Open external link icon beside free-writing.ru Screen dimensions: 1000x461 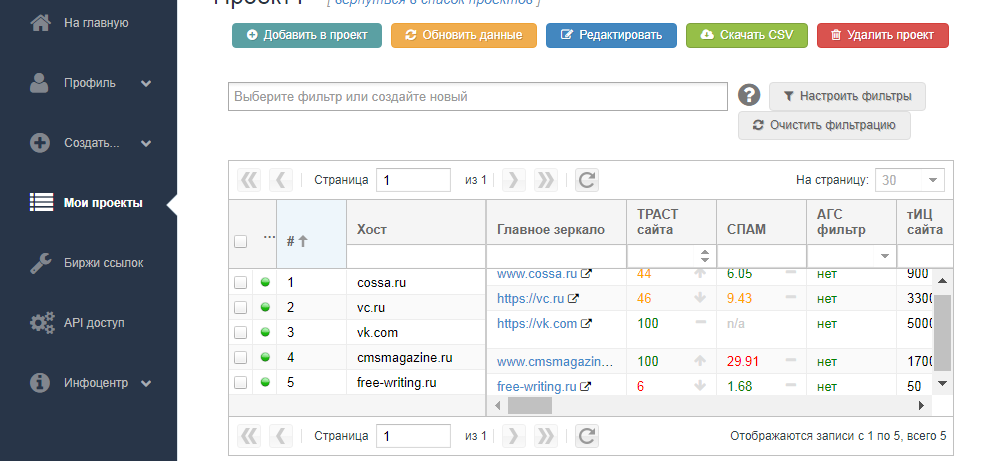pos(585,386)
